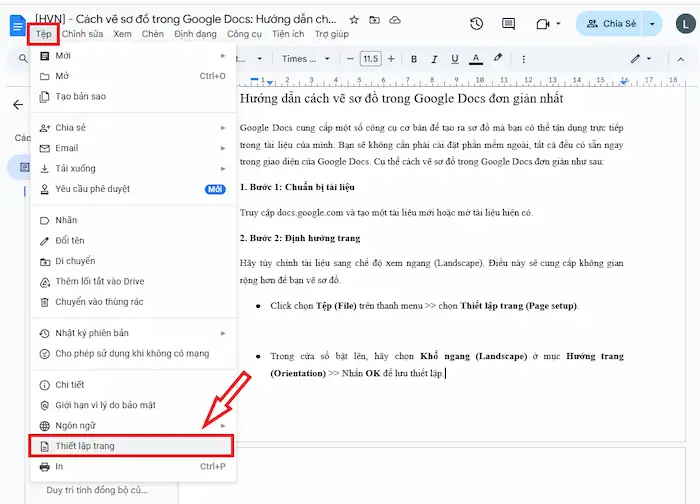
Task: Select Thêm lối tắt vào Drive
Action: (133, 282)
